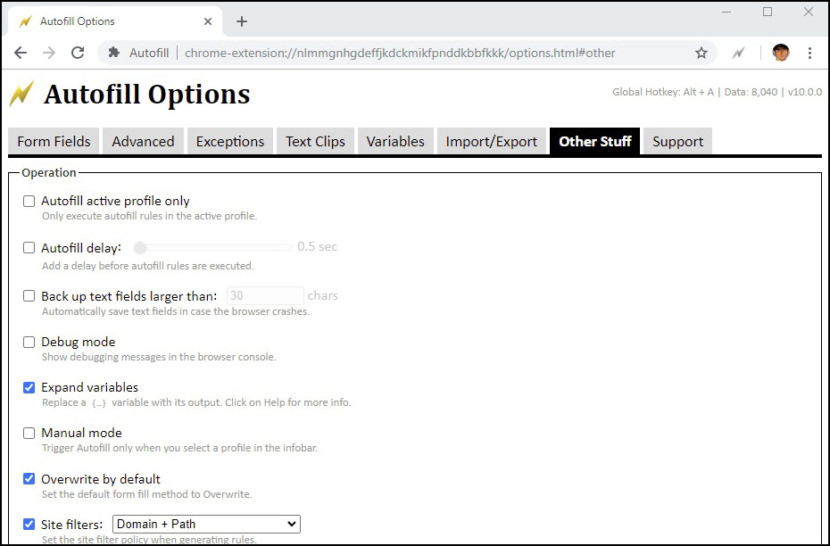The height and width of the screenshot is (546, 830).
Task: Open the Chrome profile avatar
Action: tap(781, 52)
